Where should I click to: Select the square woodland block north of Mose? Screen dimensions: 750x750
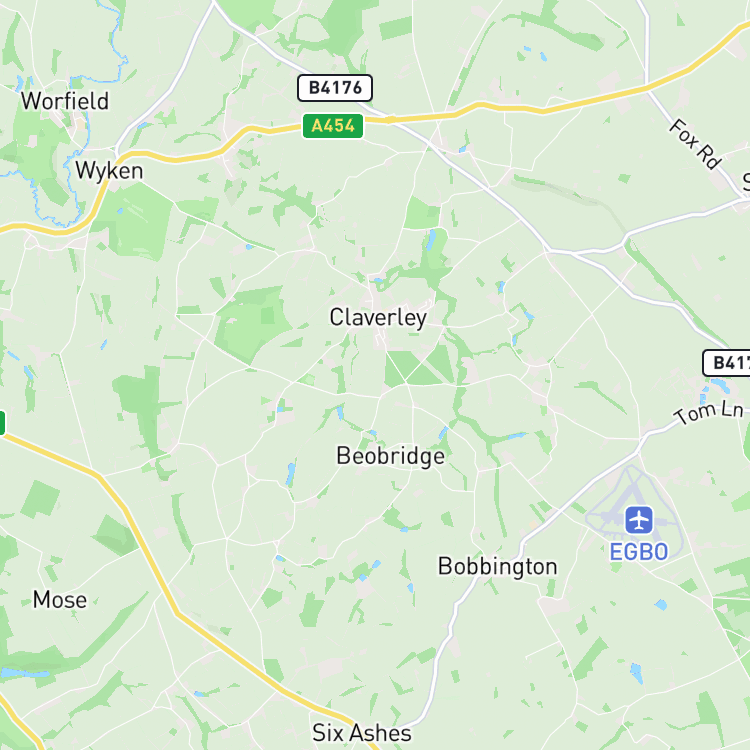coord(40,499)
